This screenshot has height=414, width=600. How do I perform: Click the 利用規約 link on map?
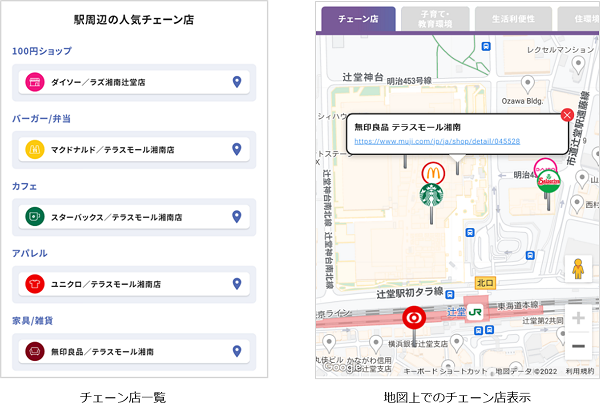click(x=580, y=371)
